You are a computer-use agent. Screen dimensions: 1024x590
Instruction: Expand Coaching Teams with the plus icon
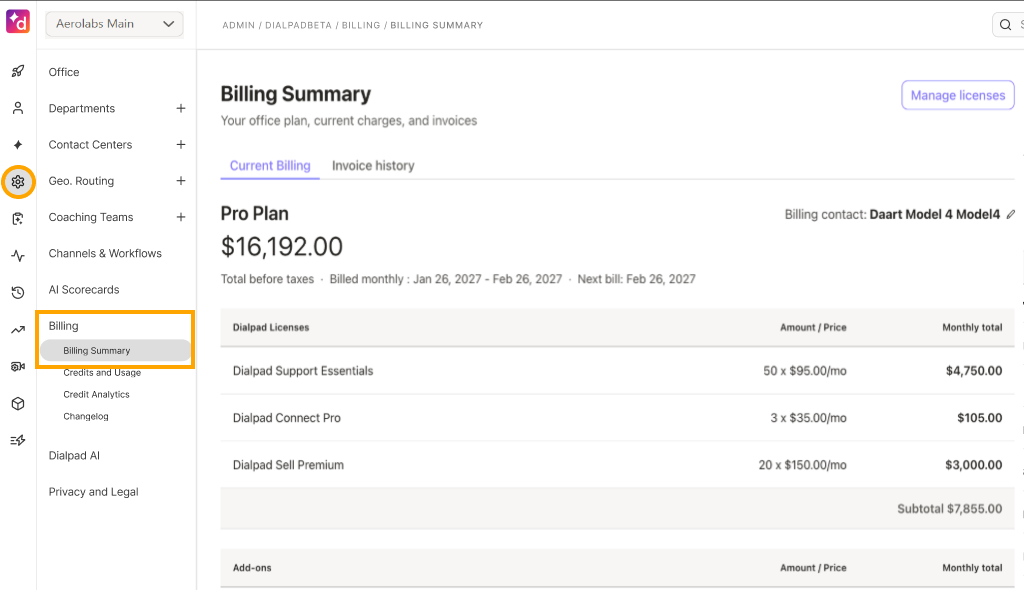[x=181, y=217]
